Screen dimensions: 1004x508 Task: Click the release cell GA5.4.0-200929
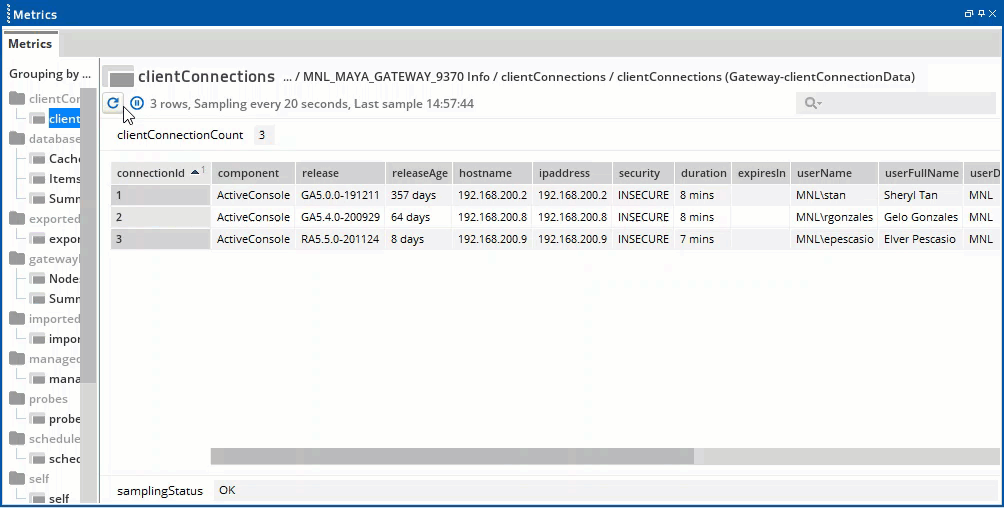pos(340,217)
